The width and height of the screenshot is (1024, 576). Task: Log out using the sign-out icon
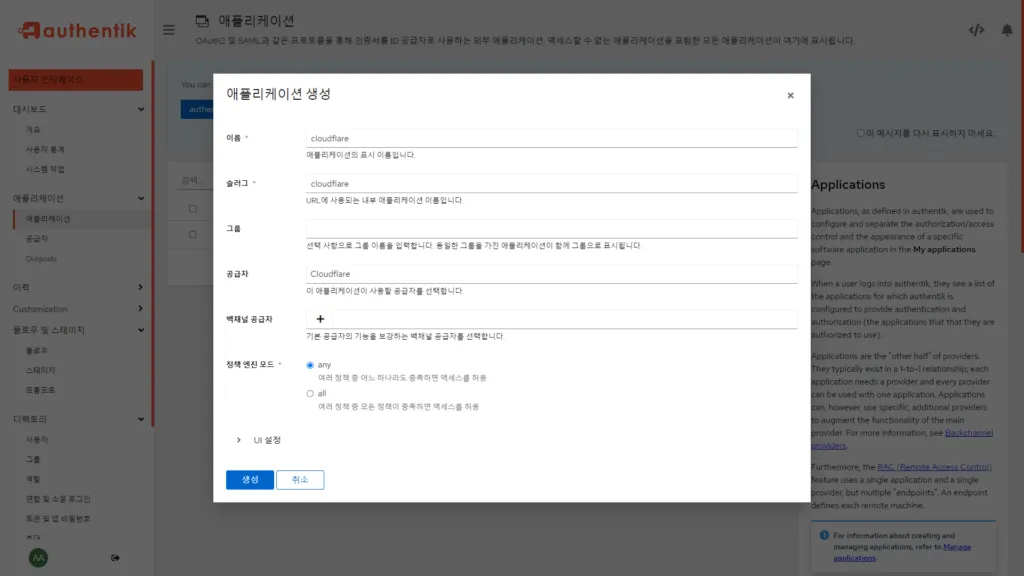pos(117,558)
